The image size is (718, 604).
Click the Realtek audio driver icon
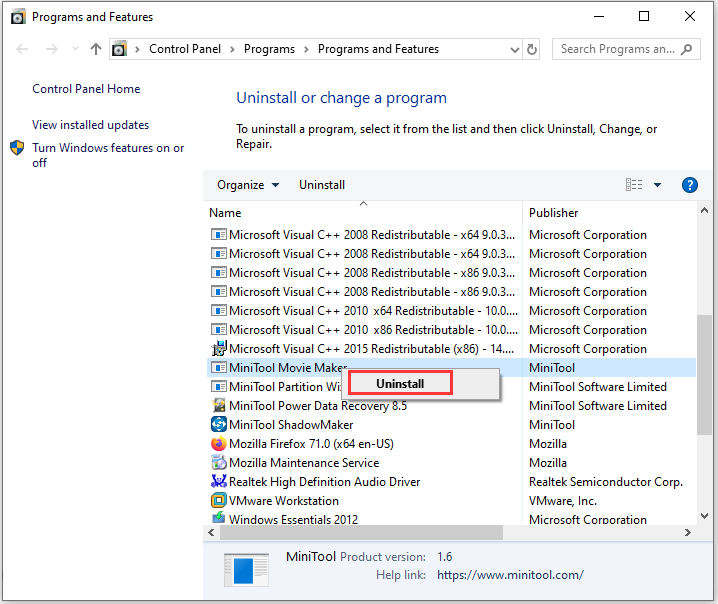(x=219, y=481)
